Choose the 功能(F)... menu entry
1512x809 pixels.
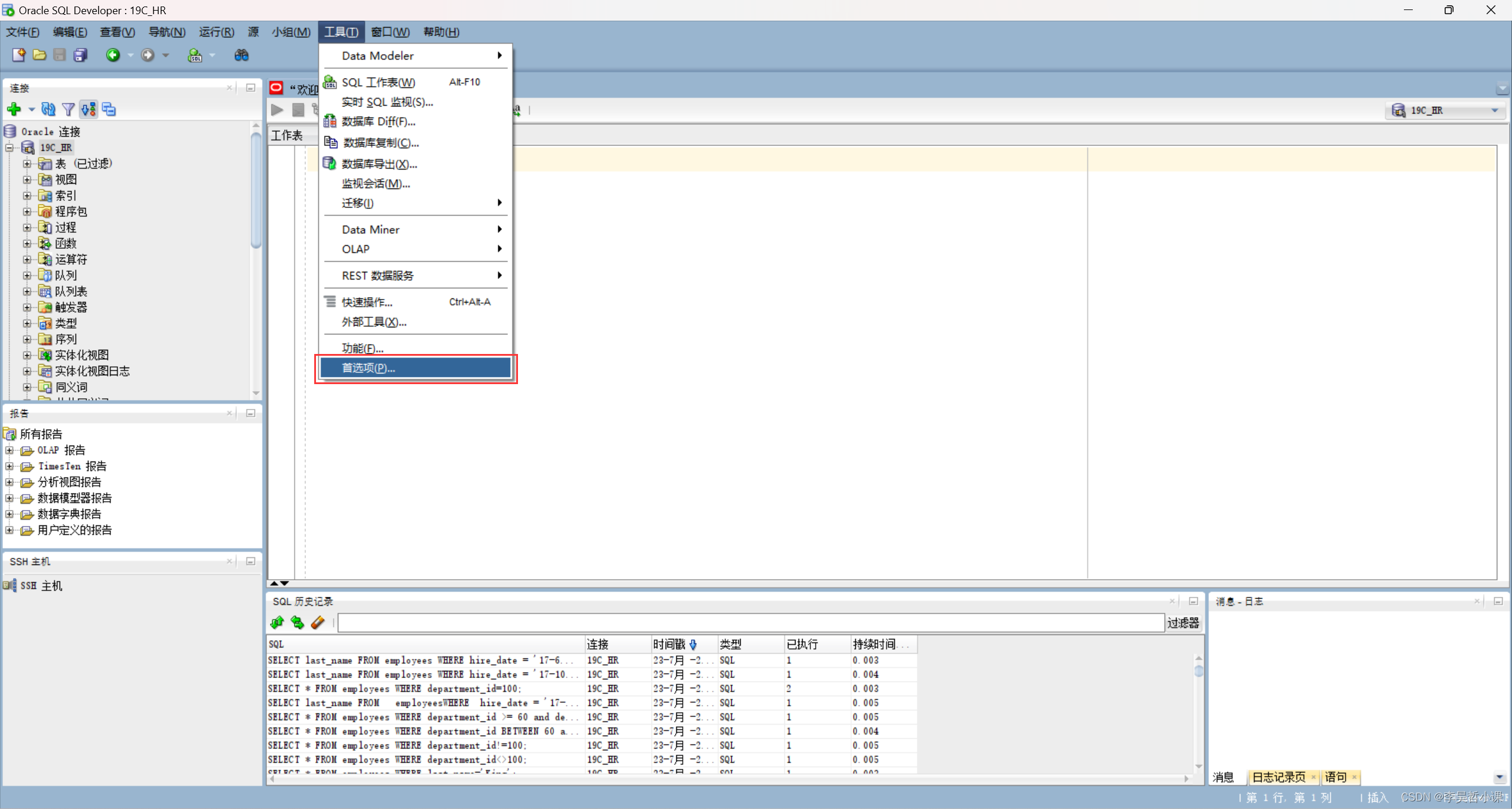[416, 348]
